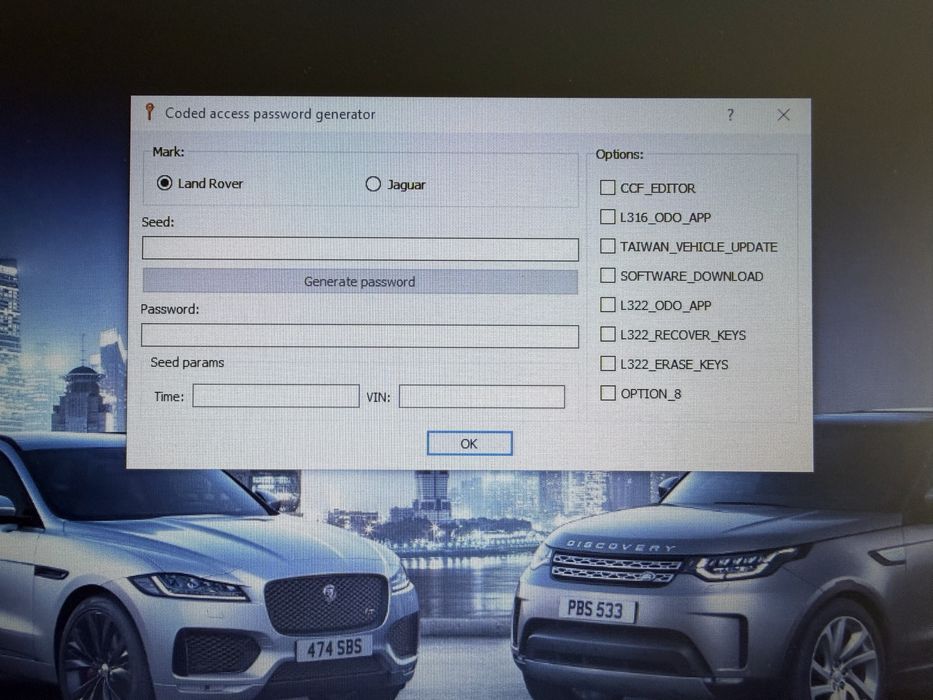This screenshot has height=700, width=933.
Task: Click the Seed params label
Action: [x=187, y=362]
